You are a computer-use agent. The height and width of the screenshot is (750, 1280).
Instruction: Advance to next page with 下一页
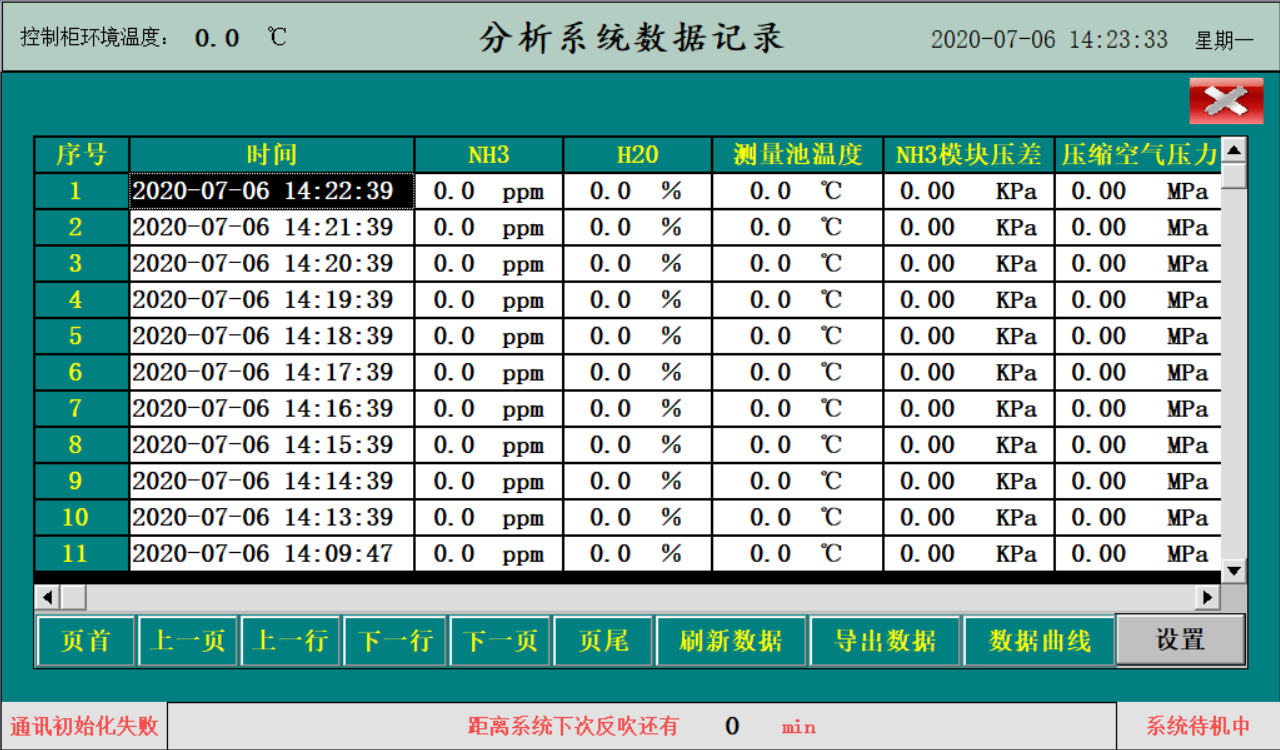(500, 641)
